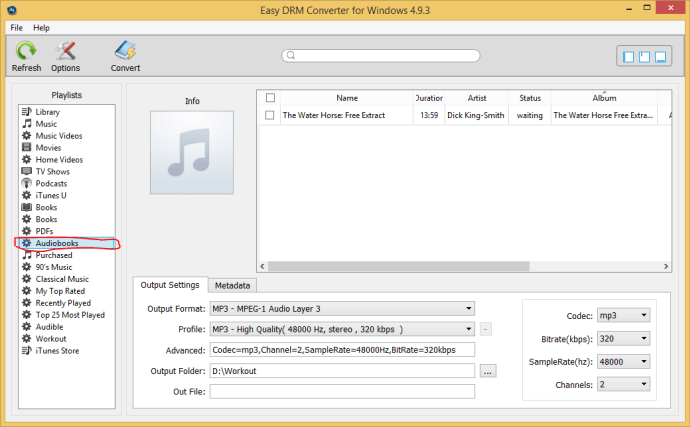The width and height of the screenshot is (690, 427).
Task: Click the track list scroll right arrow
Action: [x=666, y=266]
